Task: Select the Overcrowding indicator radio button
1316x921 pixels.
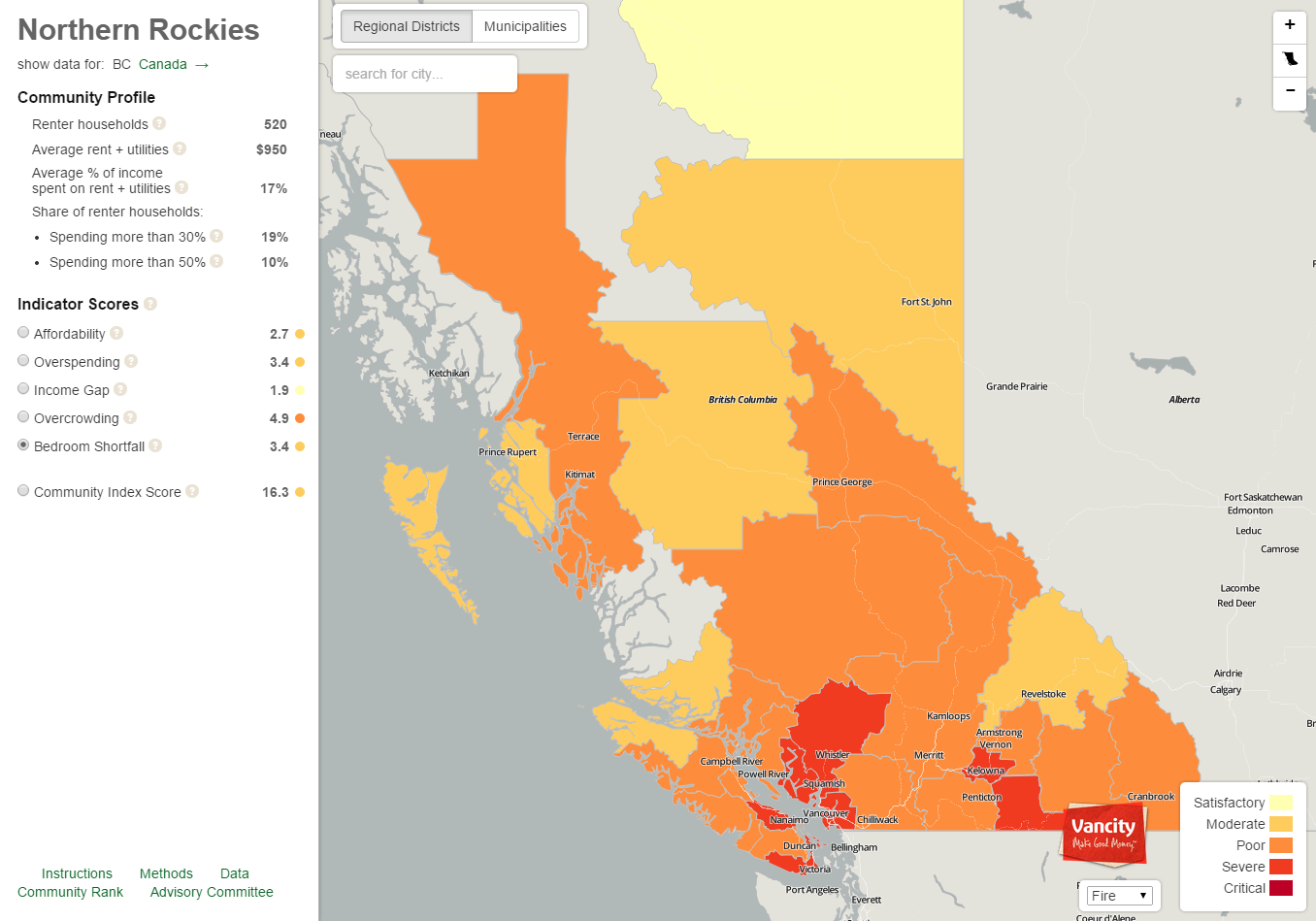Action: coord(23,416)
